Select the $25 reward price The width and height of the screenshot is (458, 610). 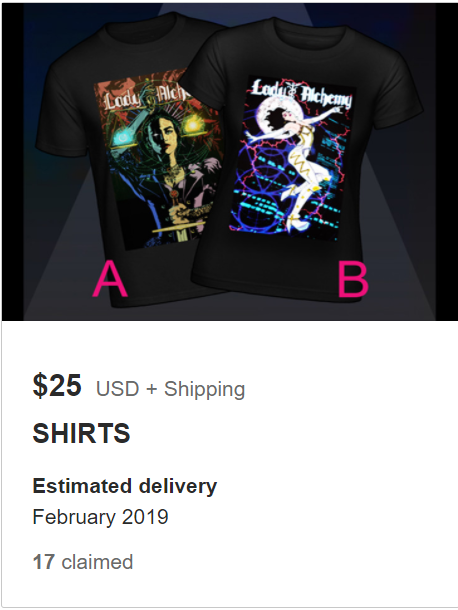pyautogui.click(x=57, y=385)
